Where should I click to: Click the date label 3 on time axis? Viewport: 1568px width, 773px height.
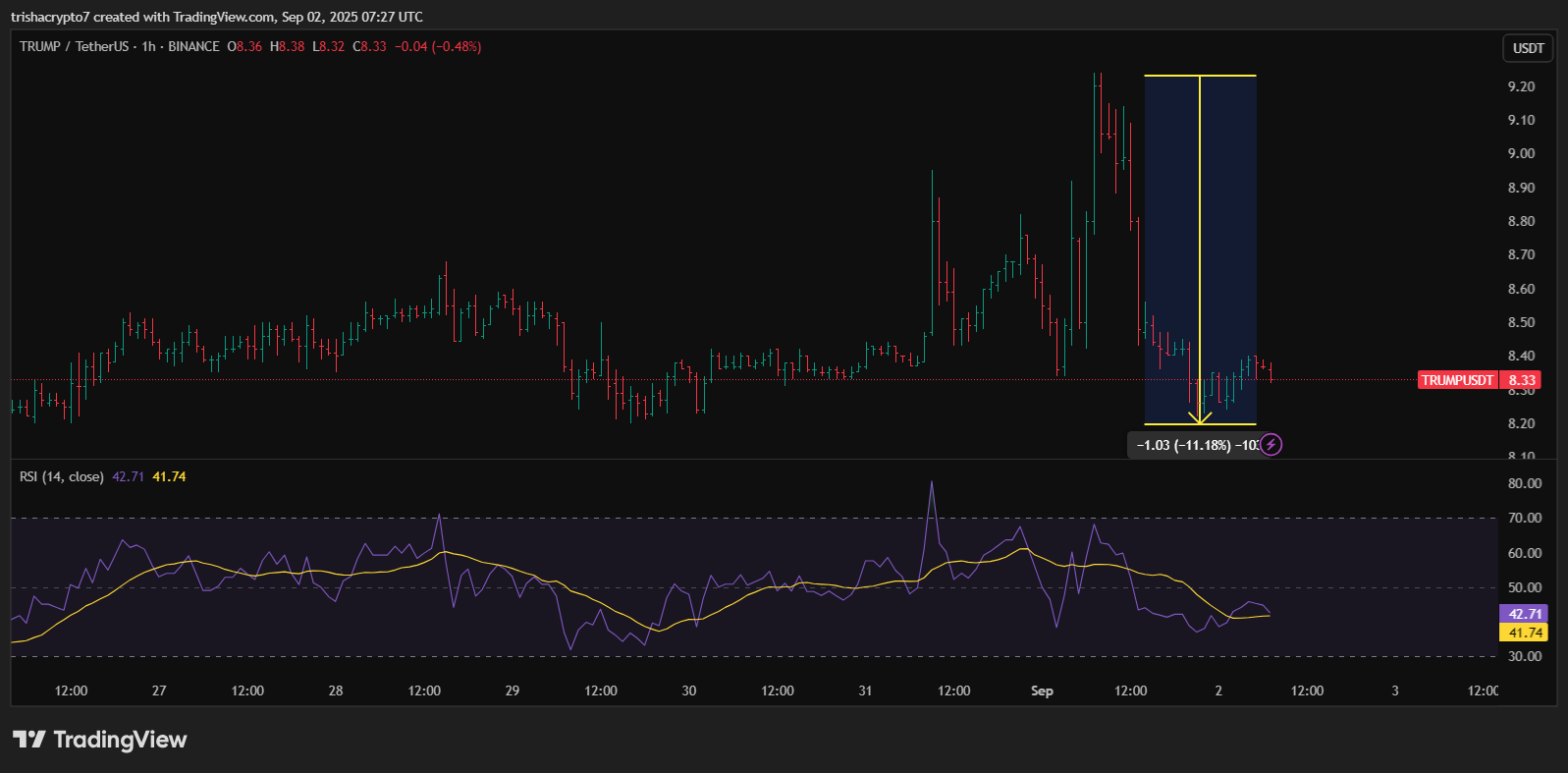coord(1395,690)
